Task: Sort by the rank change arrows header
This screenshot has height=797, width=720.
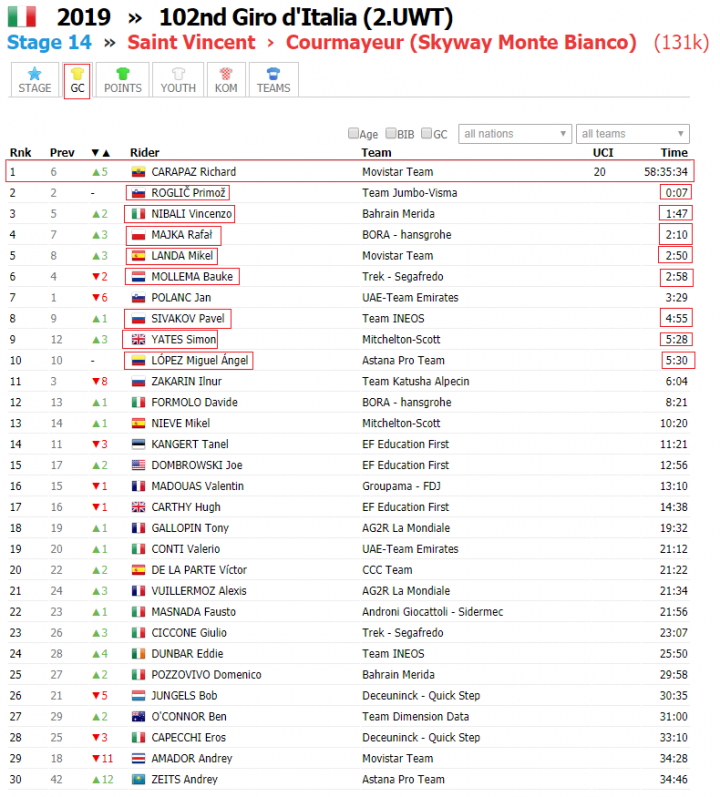Action: tap(101, 152)
